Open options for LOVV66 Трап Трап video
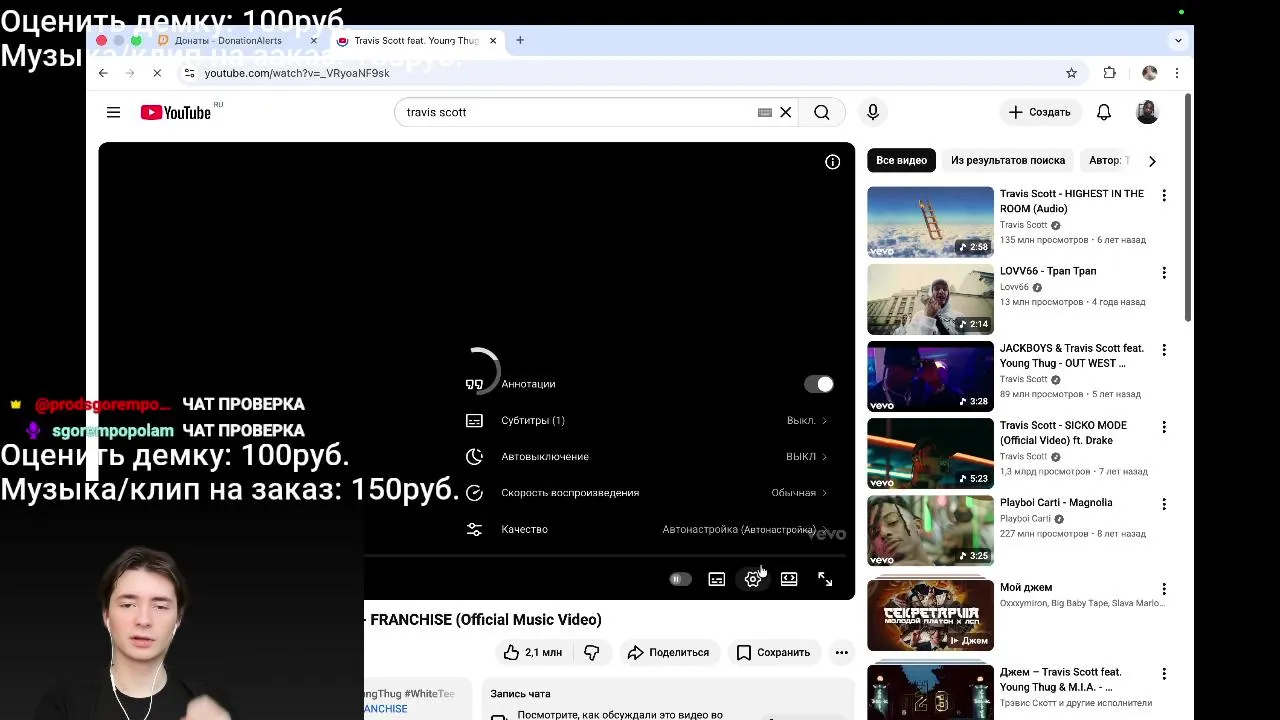Screen dimensions: 1280x720 [x=1164, y=272]
